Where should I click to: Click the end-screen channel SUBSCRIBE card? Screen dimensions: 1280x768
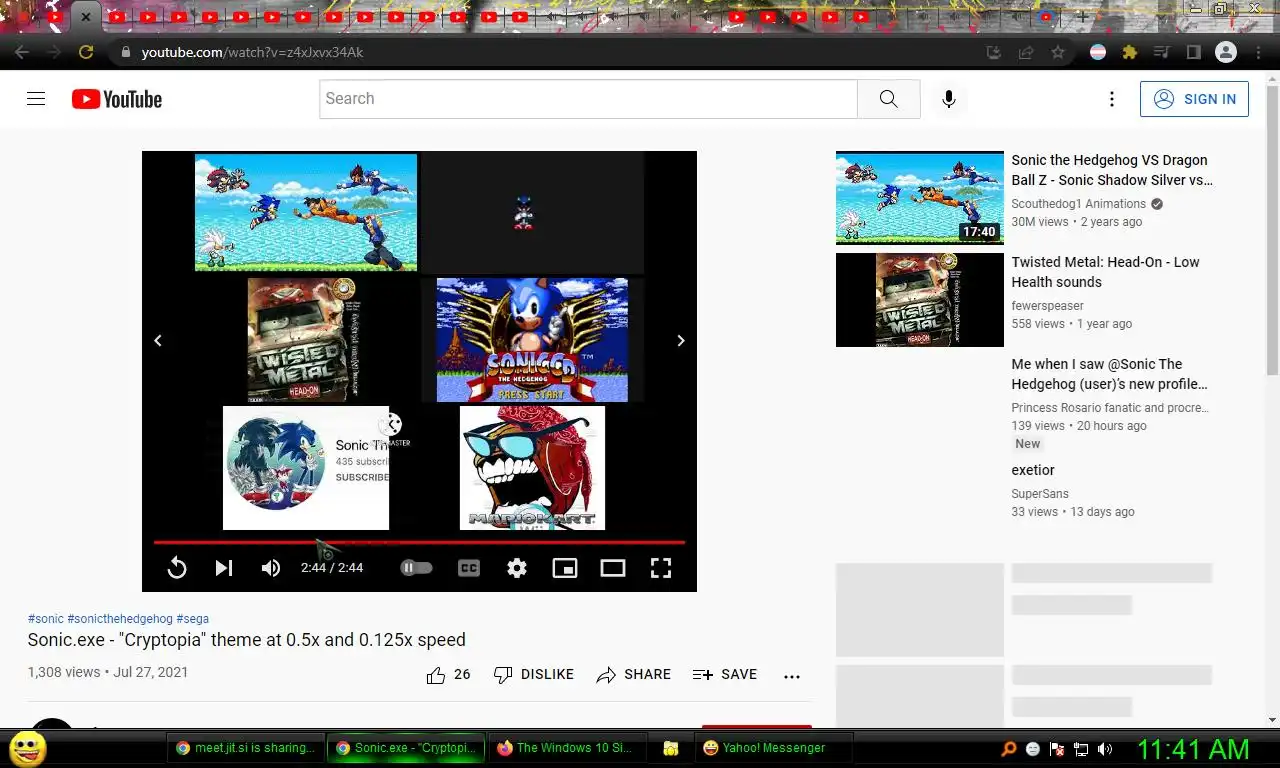pyautogui.click(x=306, y=467)
